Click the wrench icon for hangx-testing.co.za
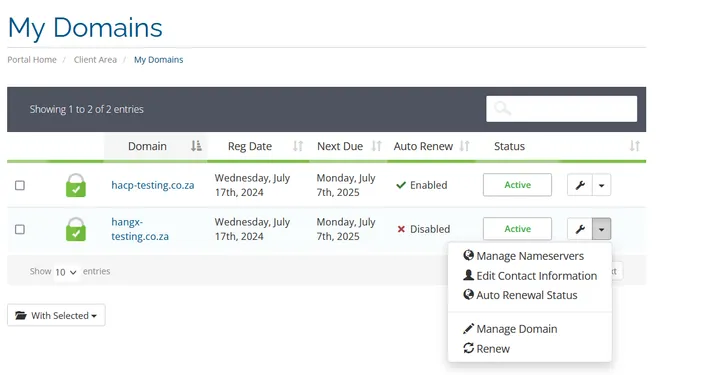 click(580, 229)
